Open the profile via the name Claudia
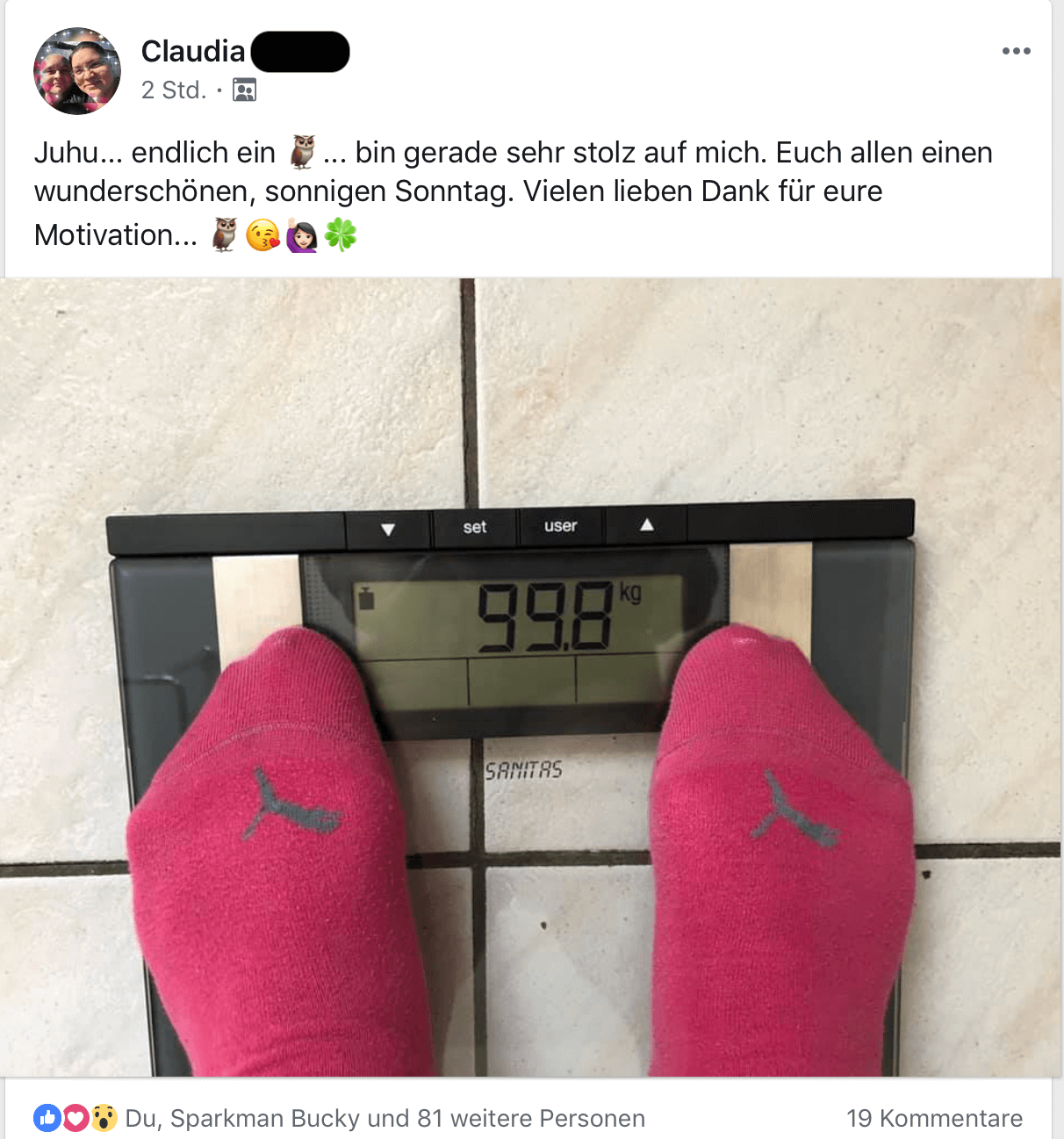Image resolution: width=1064 pixels, height=1139 pixels. [193, 52]
